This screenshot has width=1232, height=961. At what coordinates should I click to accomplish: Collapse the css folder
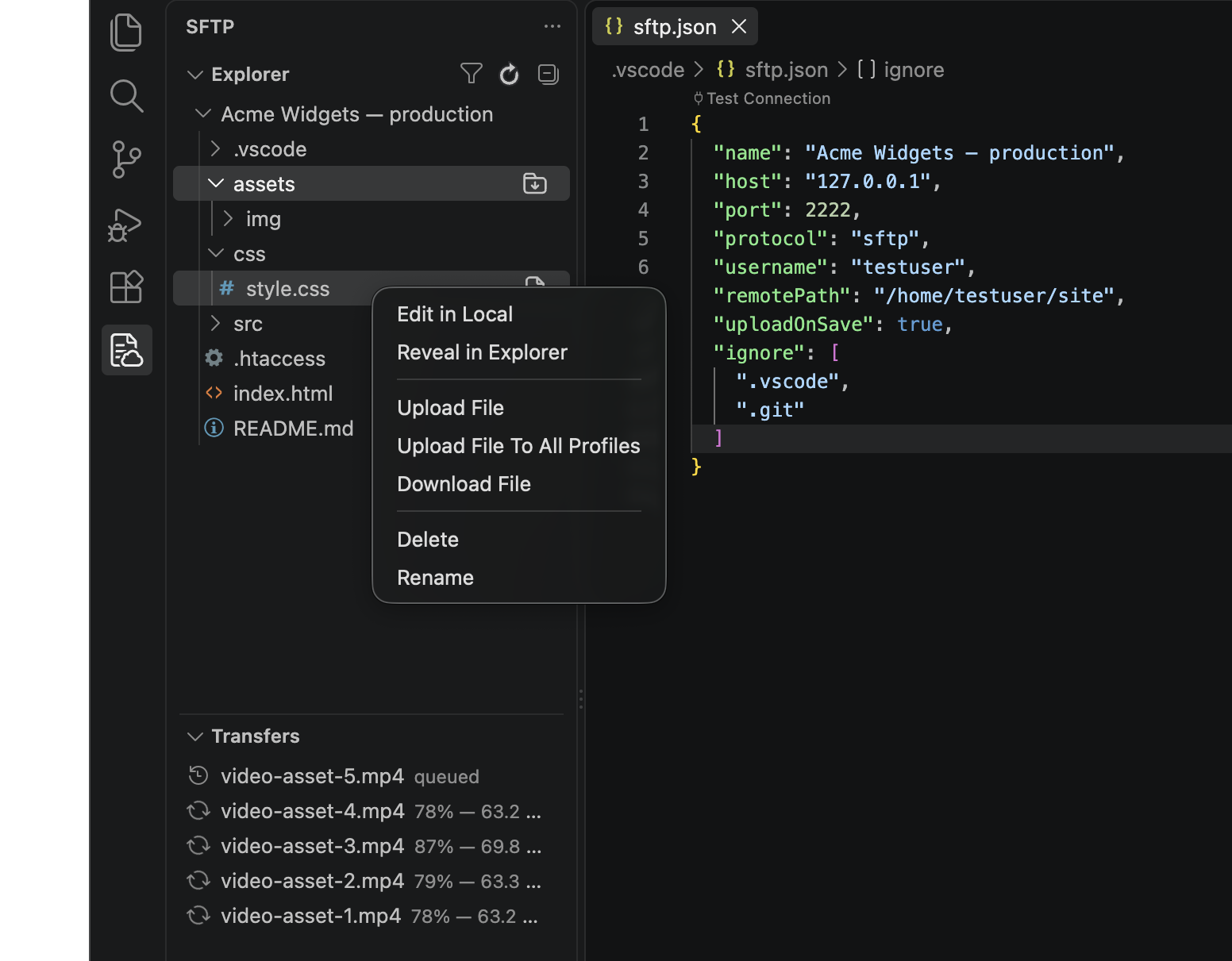coord(216,253)
